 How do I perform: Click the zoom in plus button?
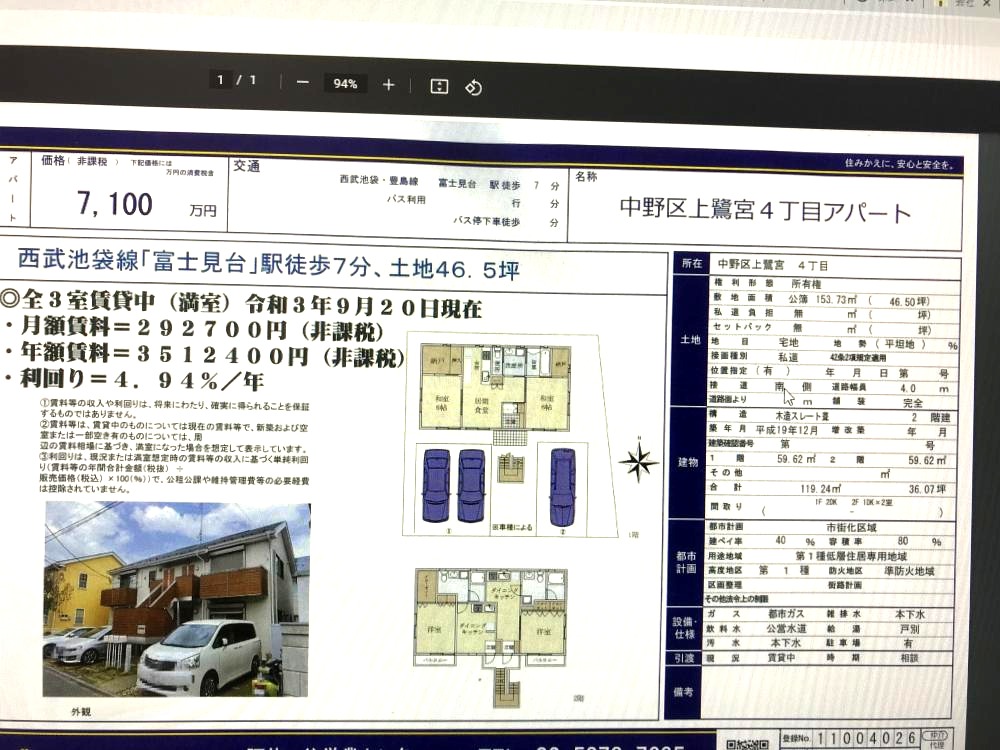point(389,85)
